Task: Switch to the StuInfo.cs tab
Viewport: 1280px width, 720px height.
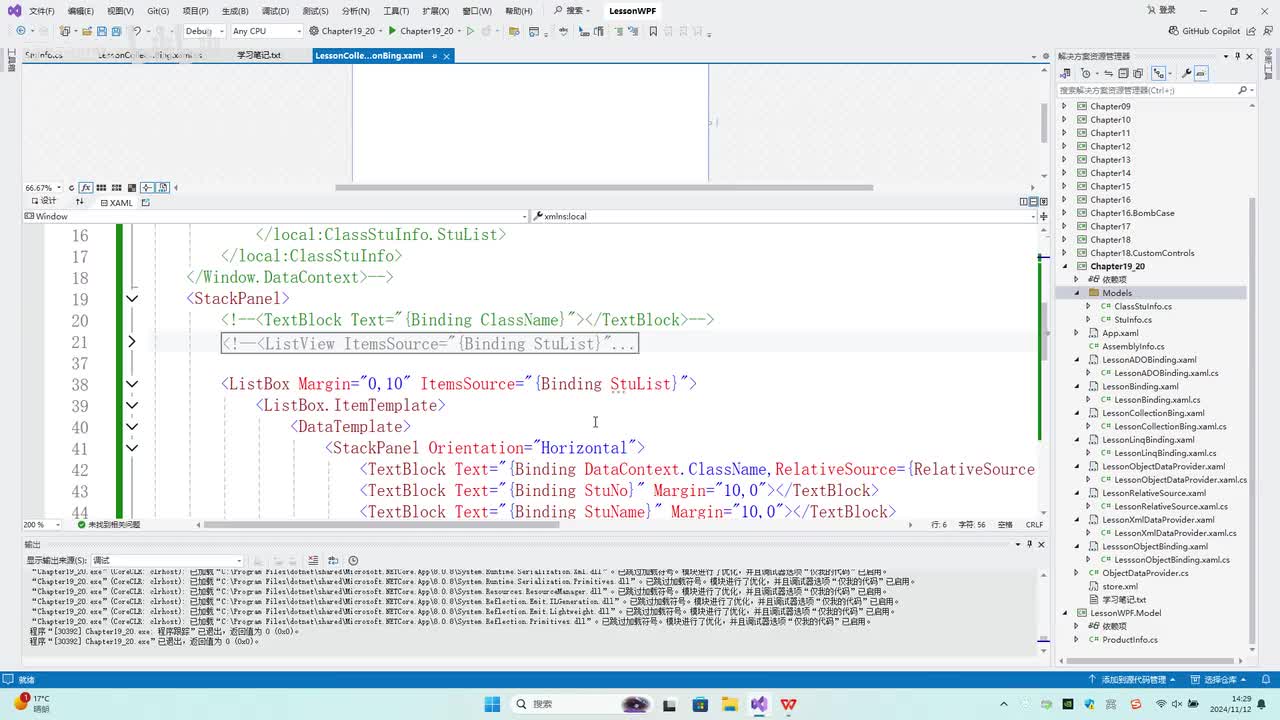Action: pos(44,56)
